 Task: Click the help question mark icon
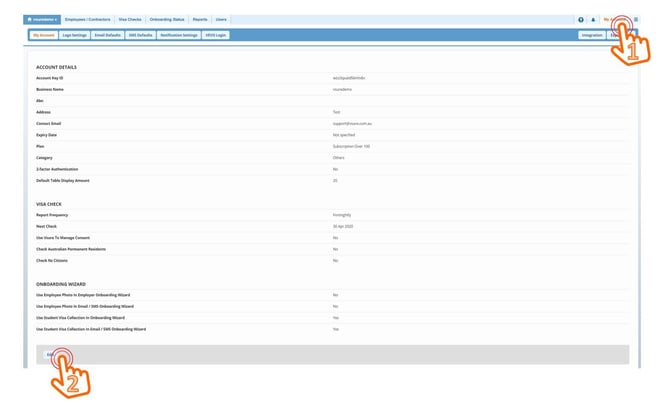[581, 19]
